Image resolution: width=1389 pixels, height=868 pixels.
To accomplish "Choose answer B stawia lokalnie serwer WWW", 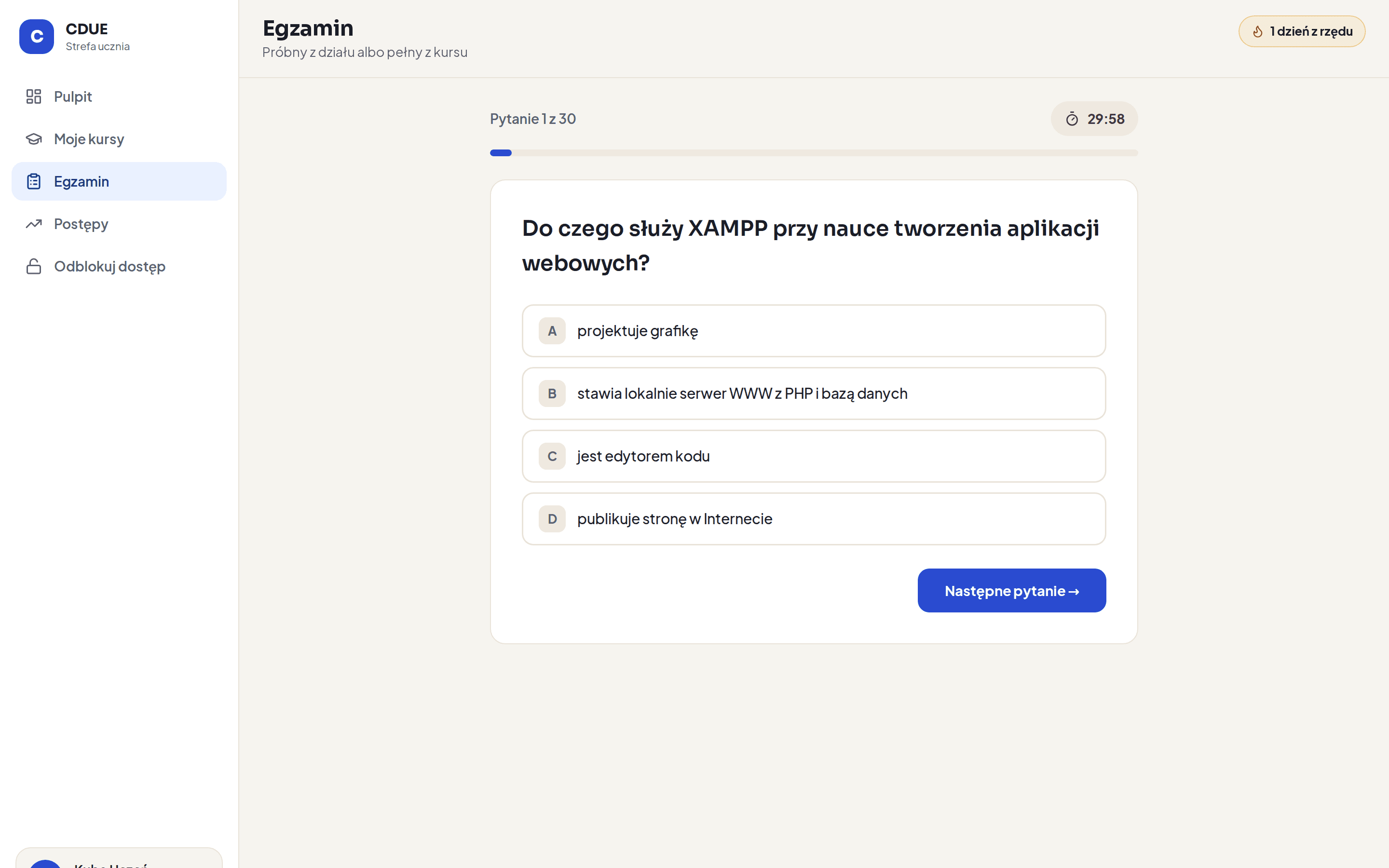I will click(x=813, y=393).
